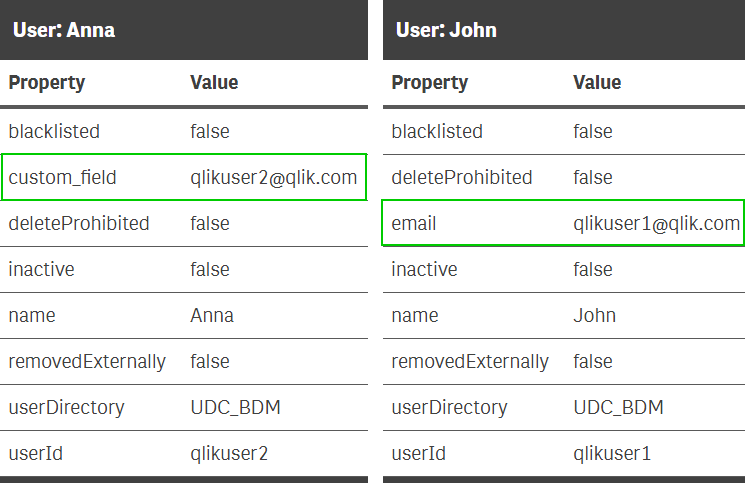Select removedExternally property in John's table

tap(470, 362)
